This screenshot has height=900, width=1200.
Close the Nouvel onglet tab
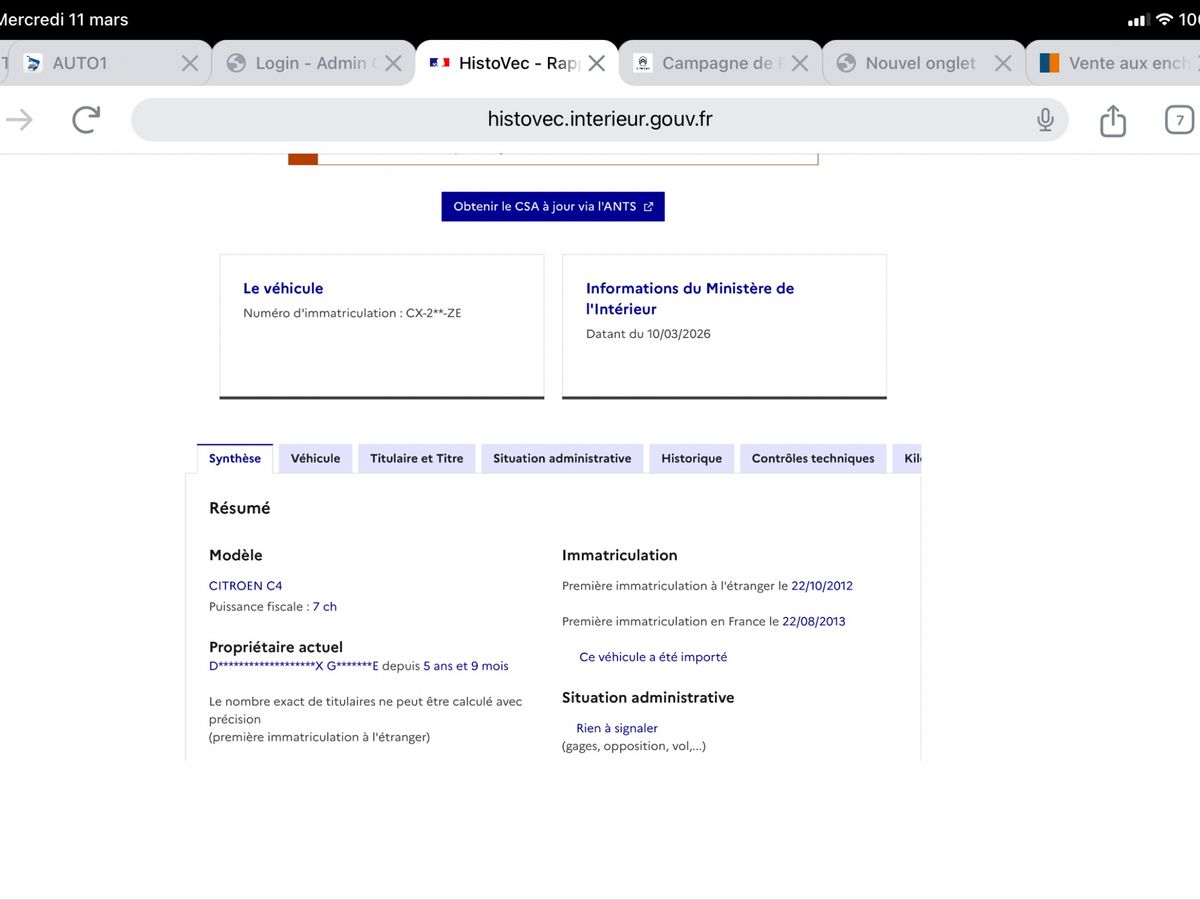point(1003,63)
